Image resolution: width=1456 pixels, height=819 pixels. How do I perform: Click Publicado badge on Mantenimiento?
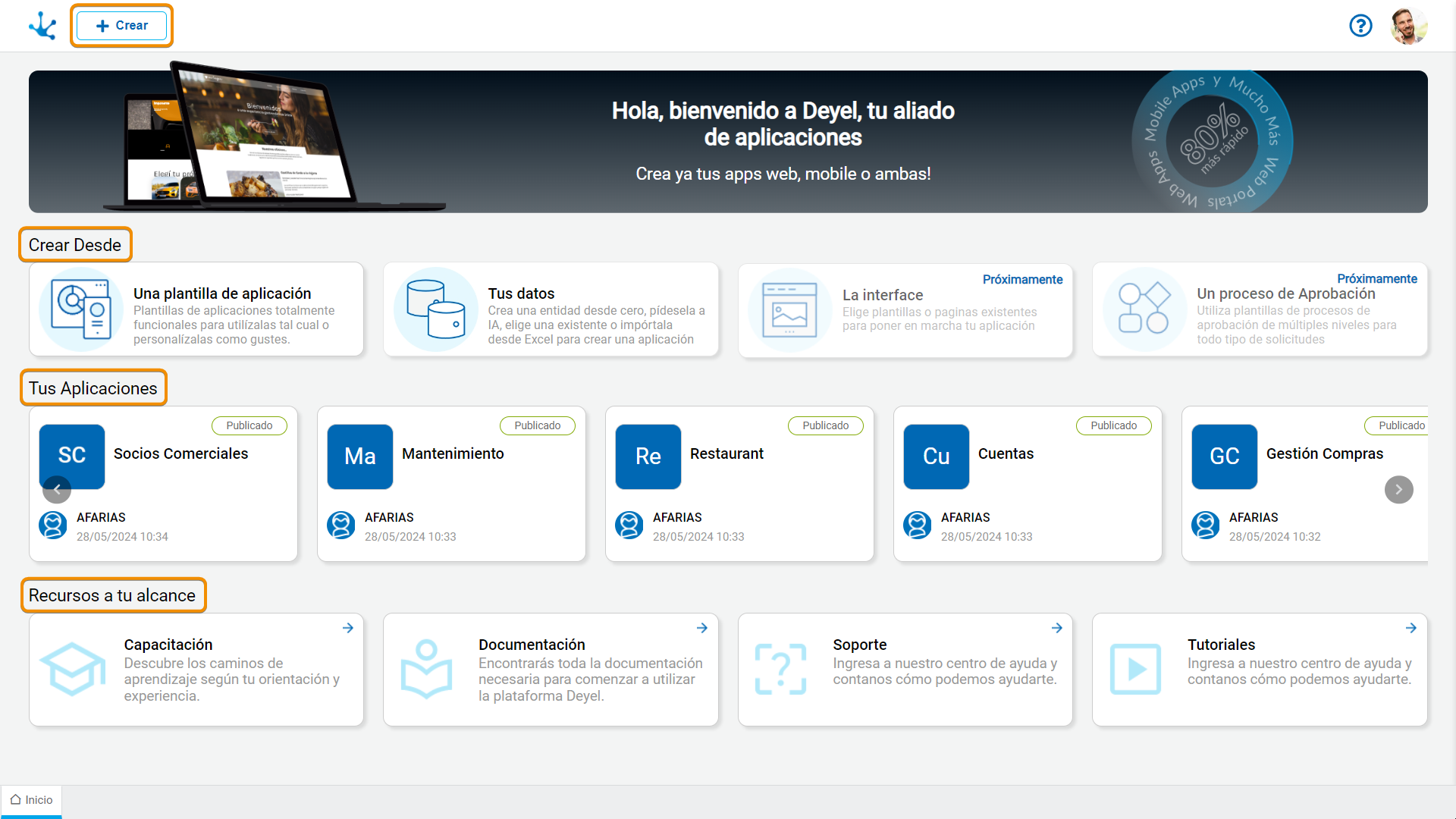[x=538, y=425]
